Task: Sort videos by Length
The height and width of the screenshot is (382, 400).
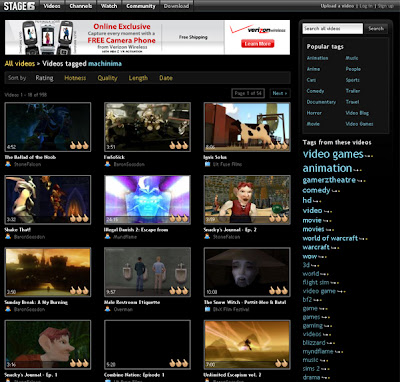Action: click(138, 78)
